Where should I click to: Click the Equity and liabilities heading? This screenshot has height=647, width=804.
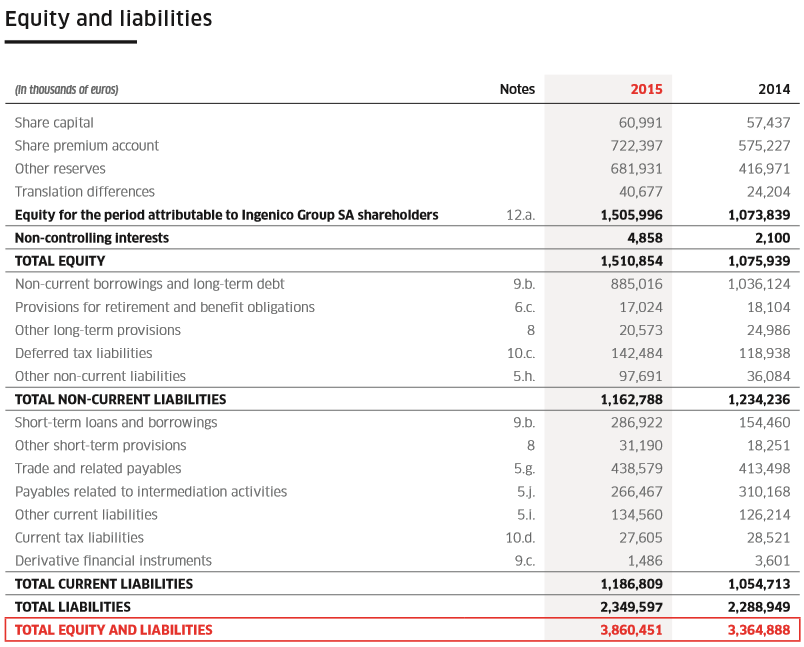[x=108, y=19]
